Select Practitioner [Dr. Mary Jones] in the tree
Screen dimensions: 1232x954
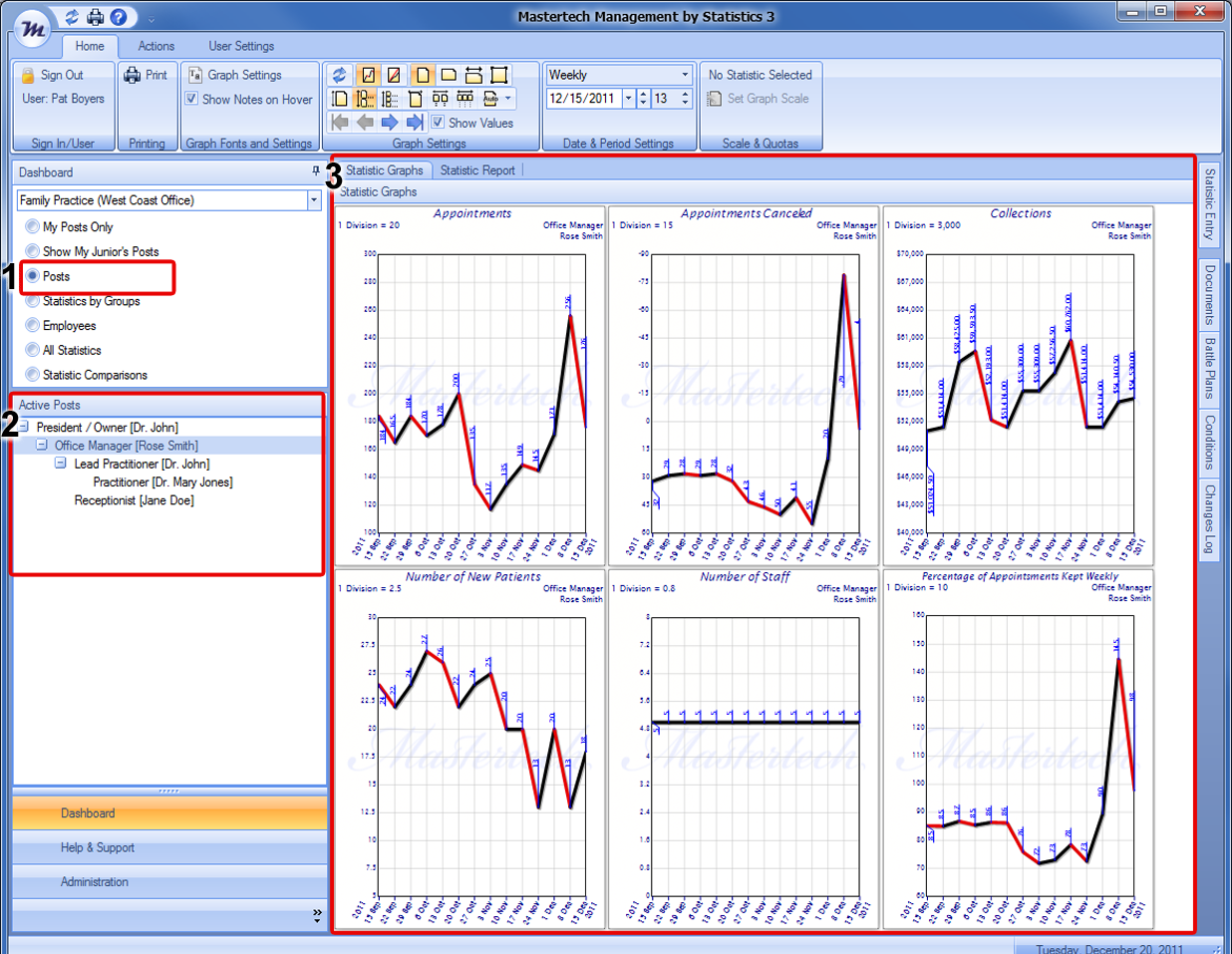(x=162, y=482)
